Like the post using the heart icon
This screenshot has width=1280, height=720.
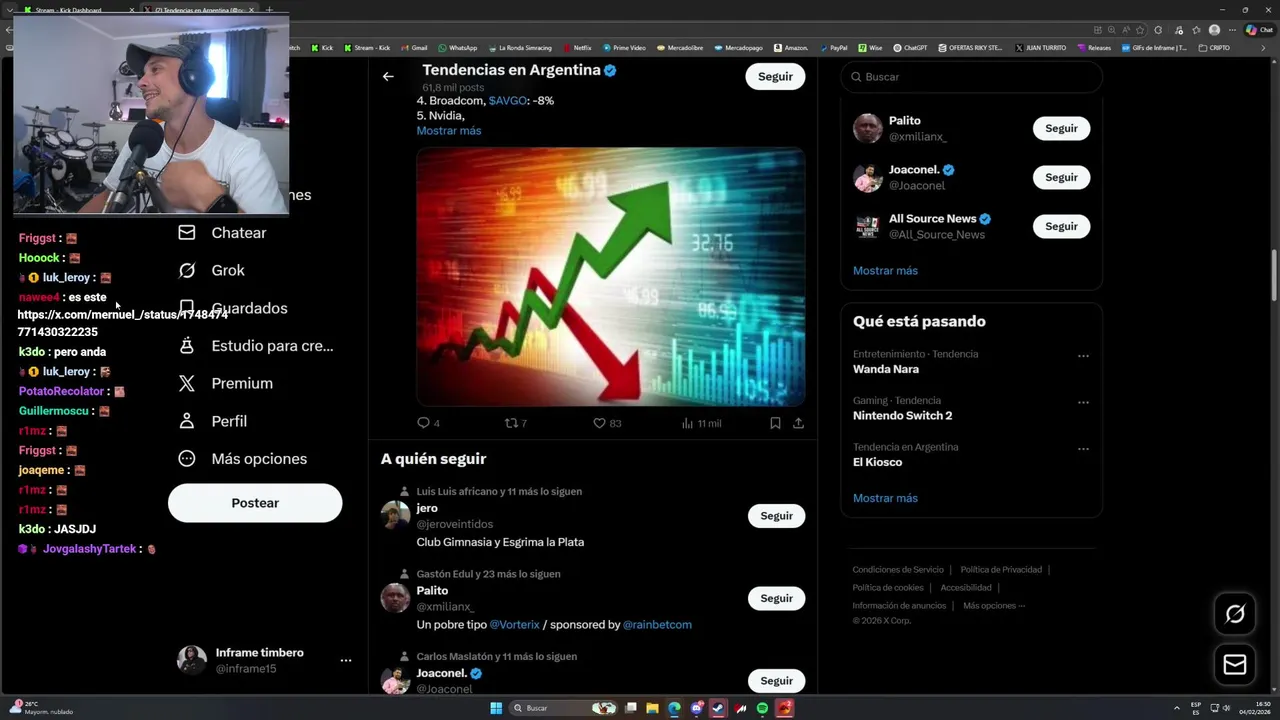click(x=607, y=423)
